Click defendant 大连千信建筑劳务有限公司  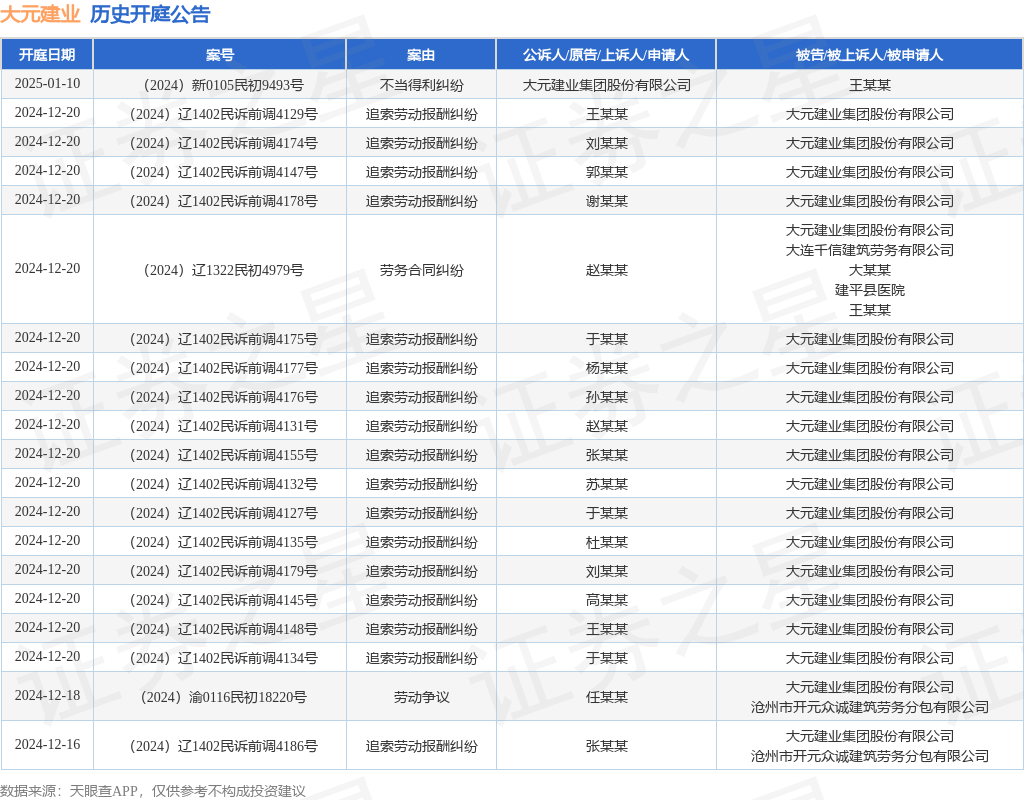tap(869, 250)
